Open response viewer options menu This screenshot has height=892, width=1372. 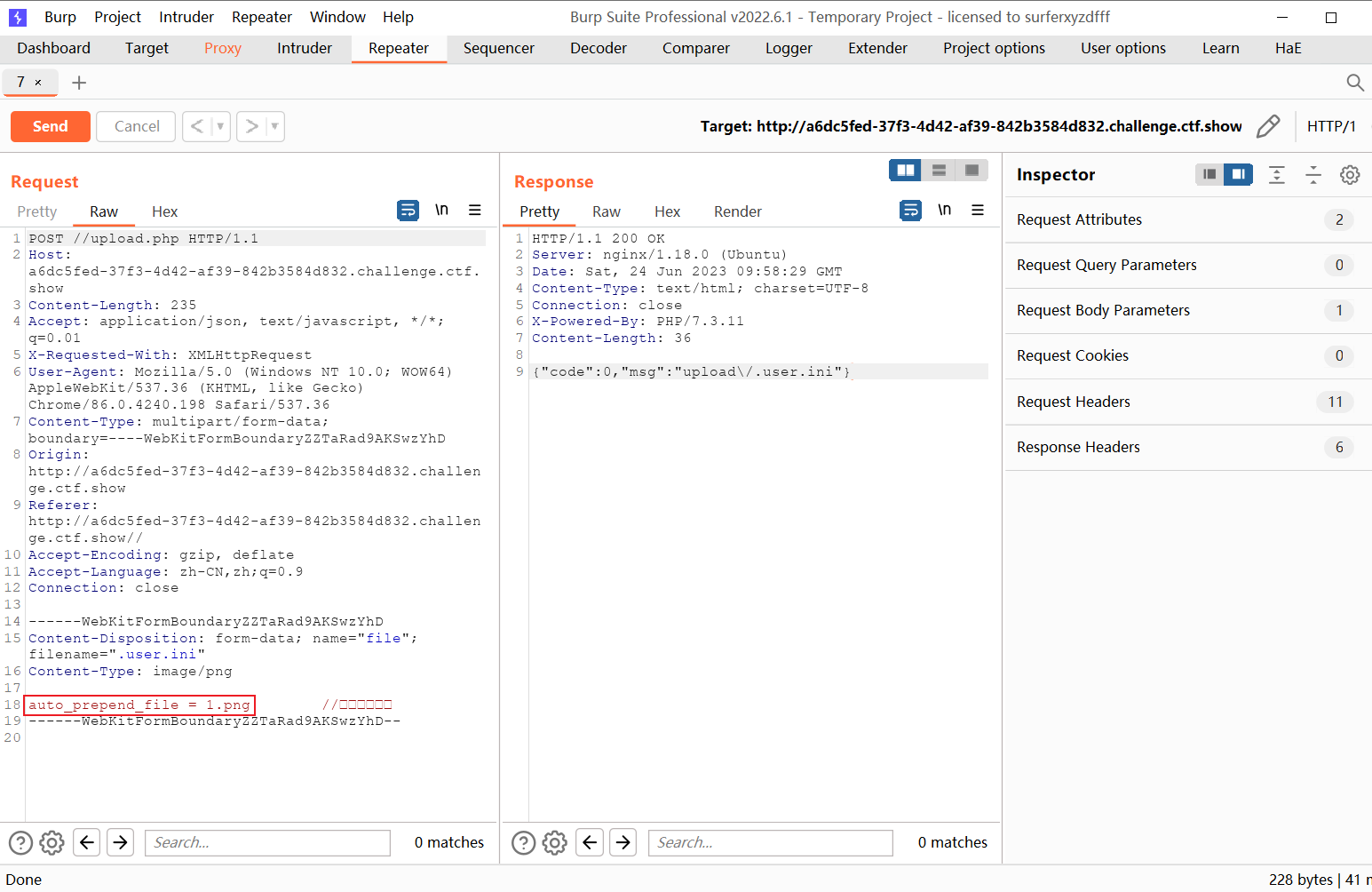pyautogui.click(x=978, y=210)
